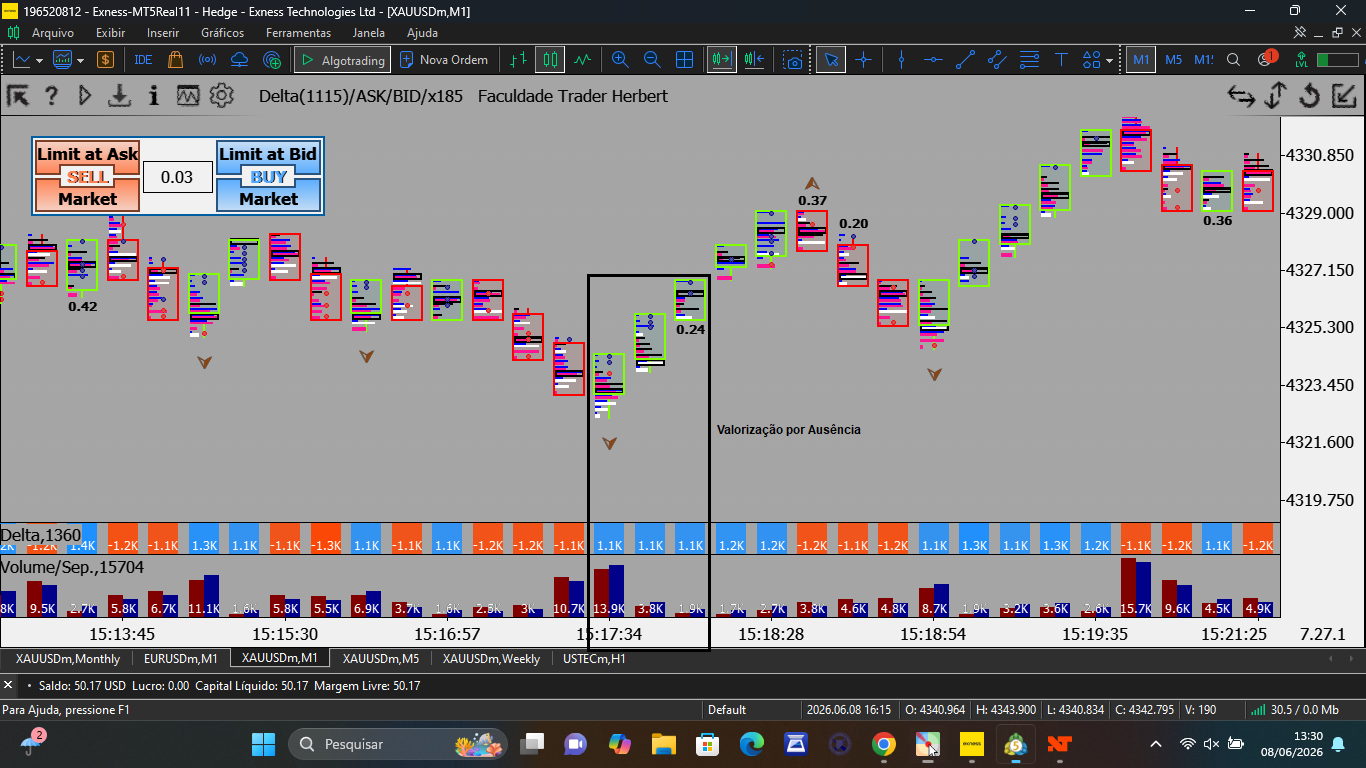This screenshot has height=768, width=1366.
Task: Click the indicator's chart panel icon
Action: pos(188,96)
